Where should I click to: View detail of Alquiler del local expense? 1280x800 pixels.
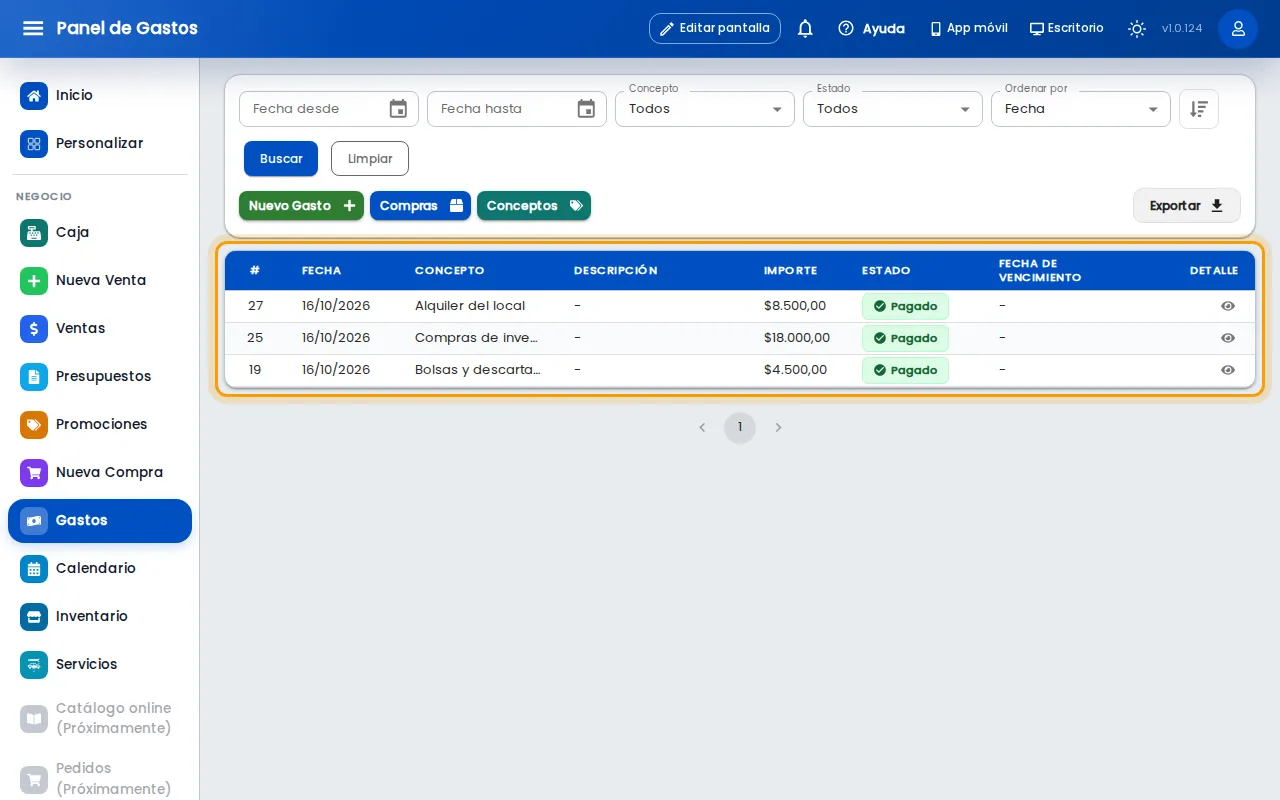click(1228, 306)
